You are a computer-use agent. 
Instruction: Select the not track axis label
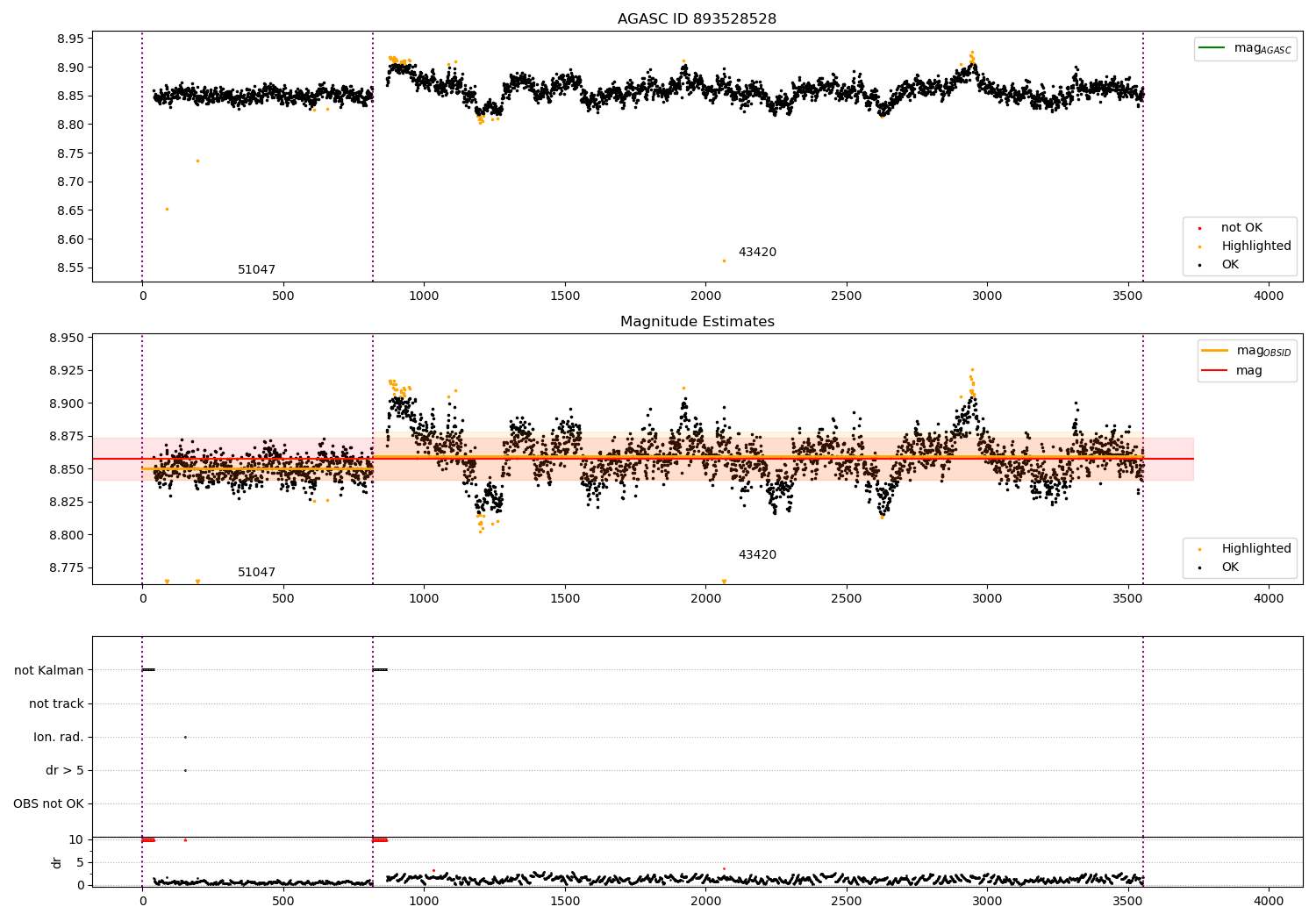click(56, 704)
